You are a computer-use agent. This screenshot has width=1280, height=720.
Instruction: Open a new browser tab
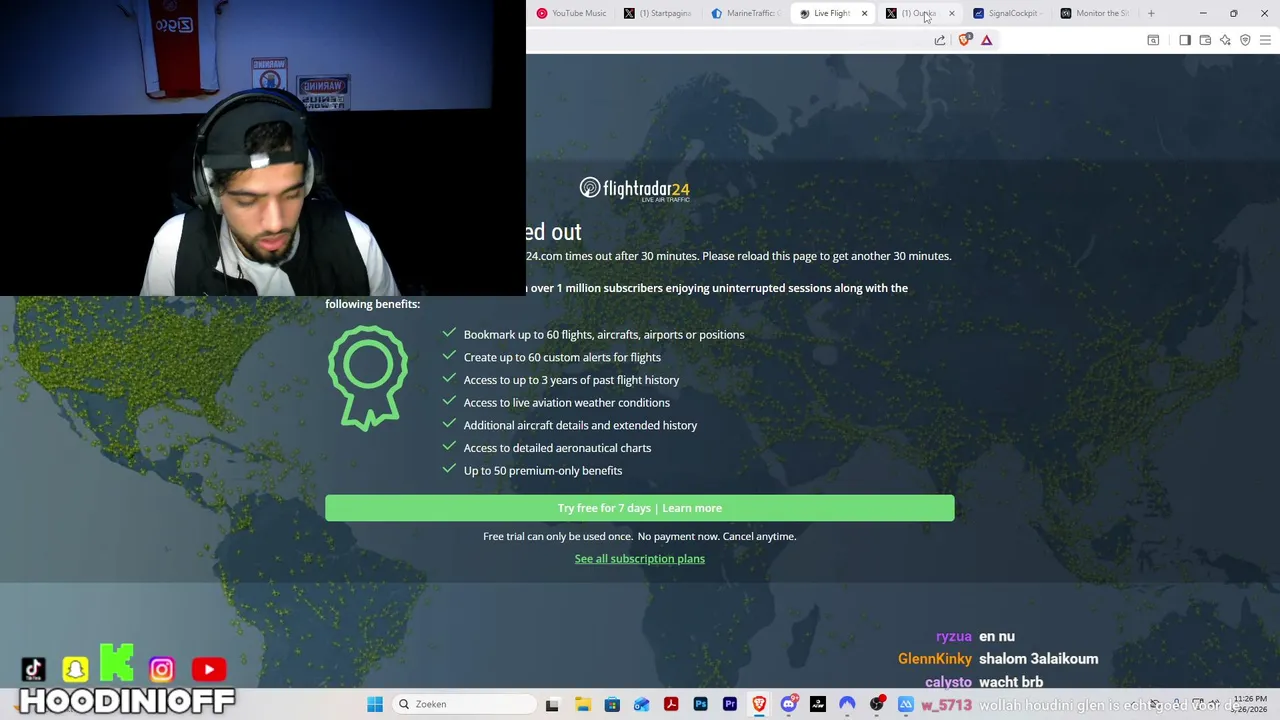[x=1151, y=13]
